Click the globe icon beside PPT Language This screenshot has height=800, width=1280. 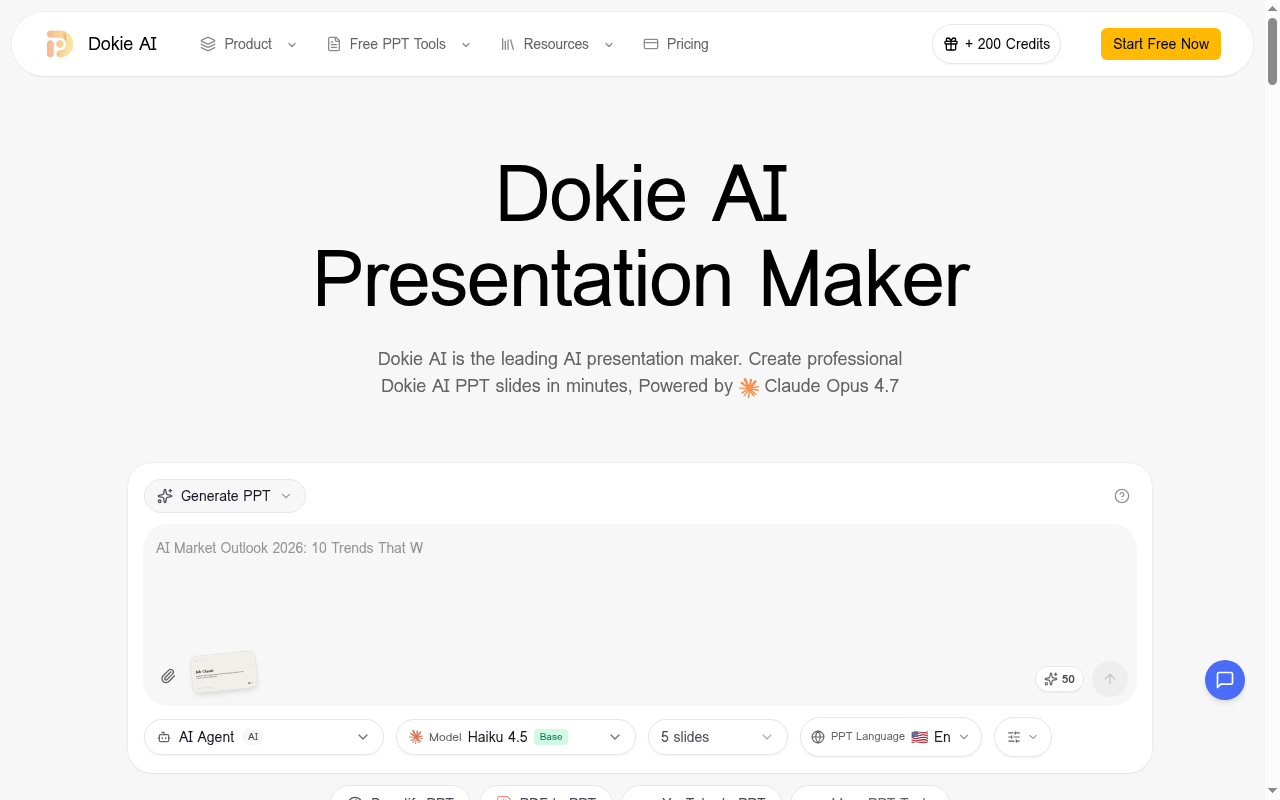818,737
